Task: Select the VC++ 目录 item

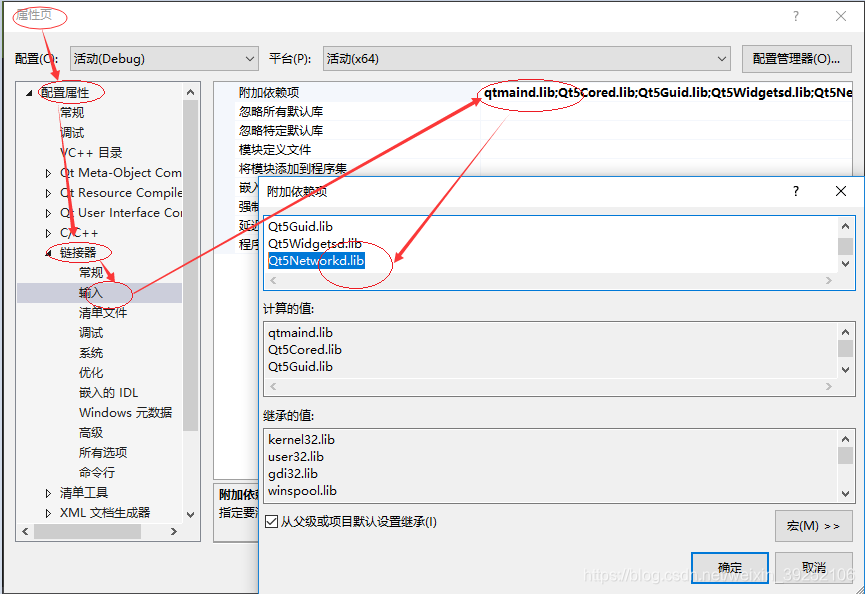Action: tap(91, 153)
